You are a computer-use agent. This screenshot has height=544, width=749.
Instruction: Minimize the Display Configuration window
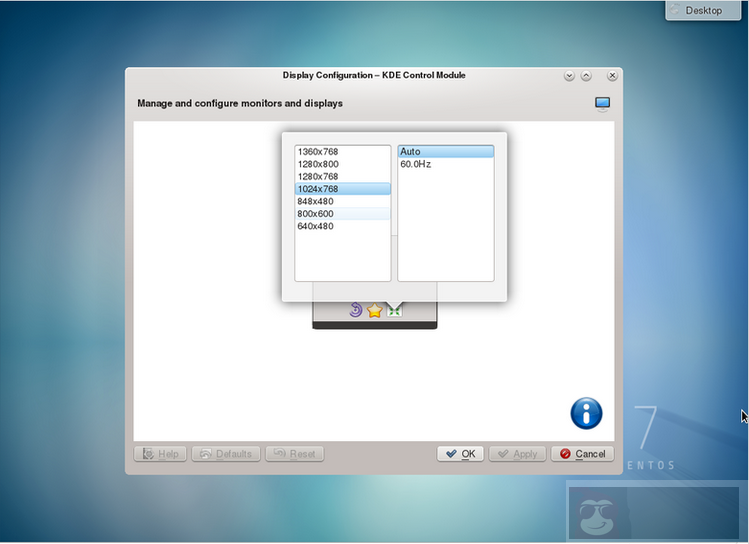569,75
